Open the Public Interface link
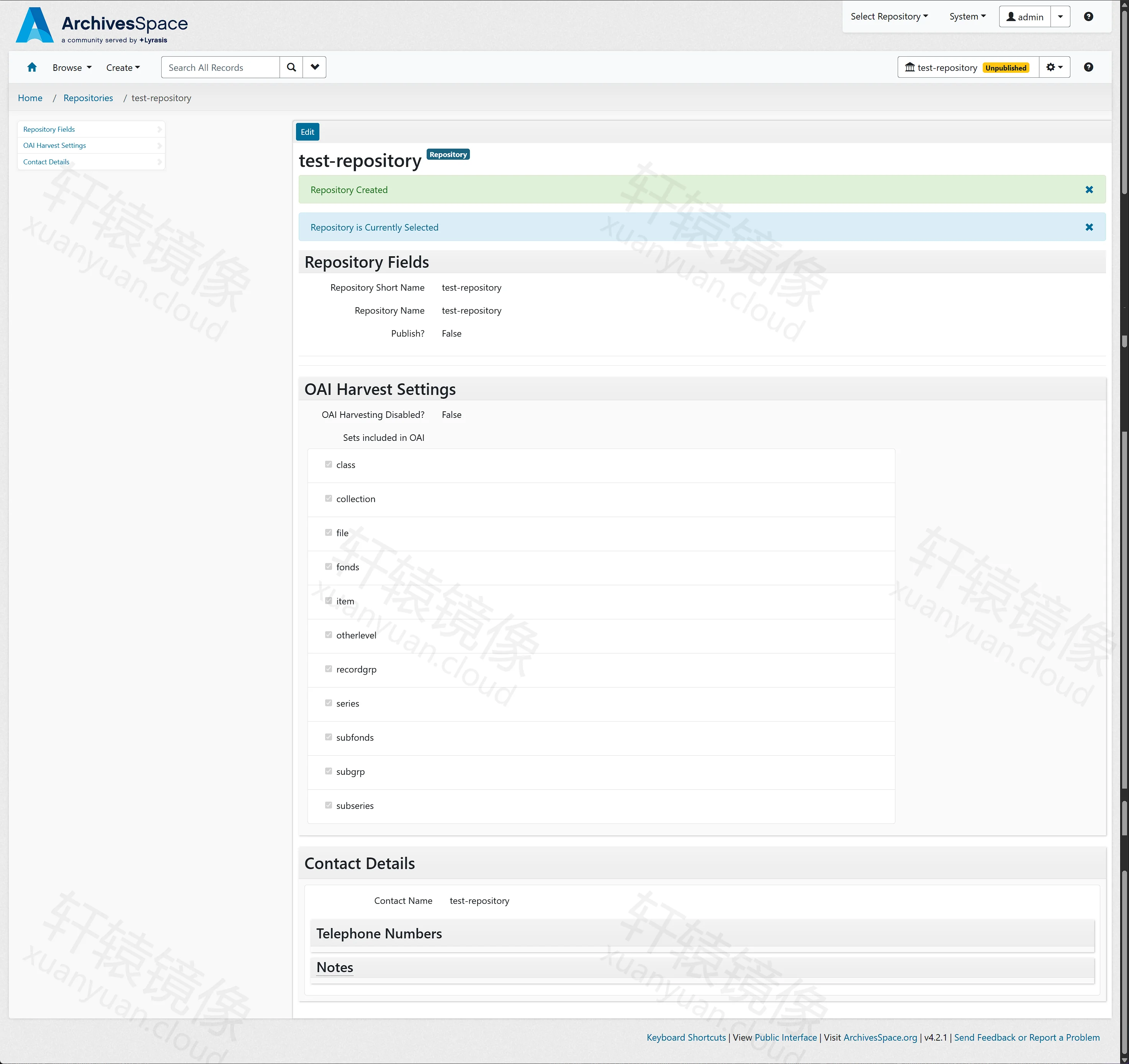1129x1064 pixels. (x=785, y=1037)
